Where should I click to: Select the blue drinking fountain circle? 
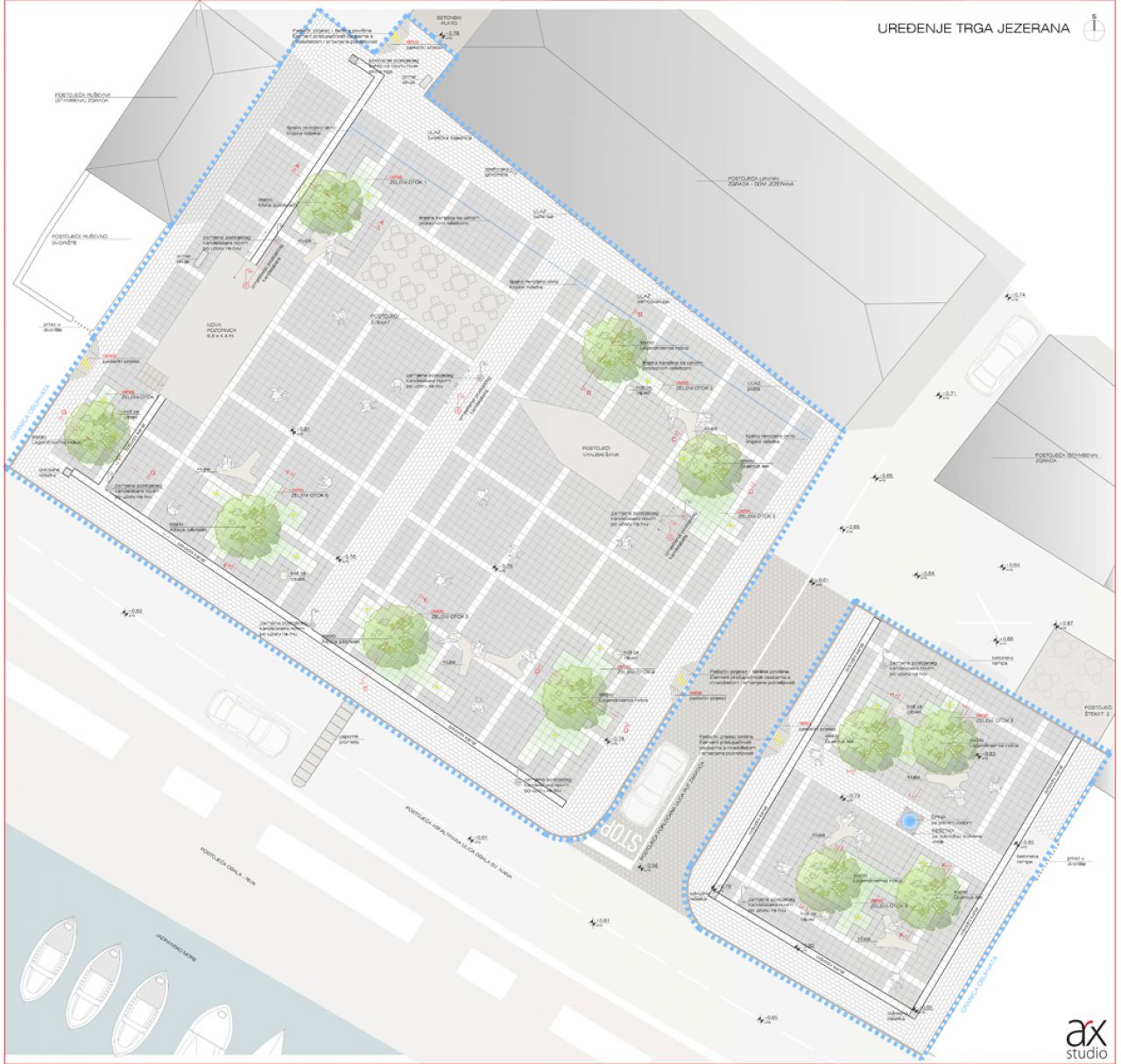pos(911,822)
